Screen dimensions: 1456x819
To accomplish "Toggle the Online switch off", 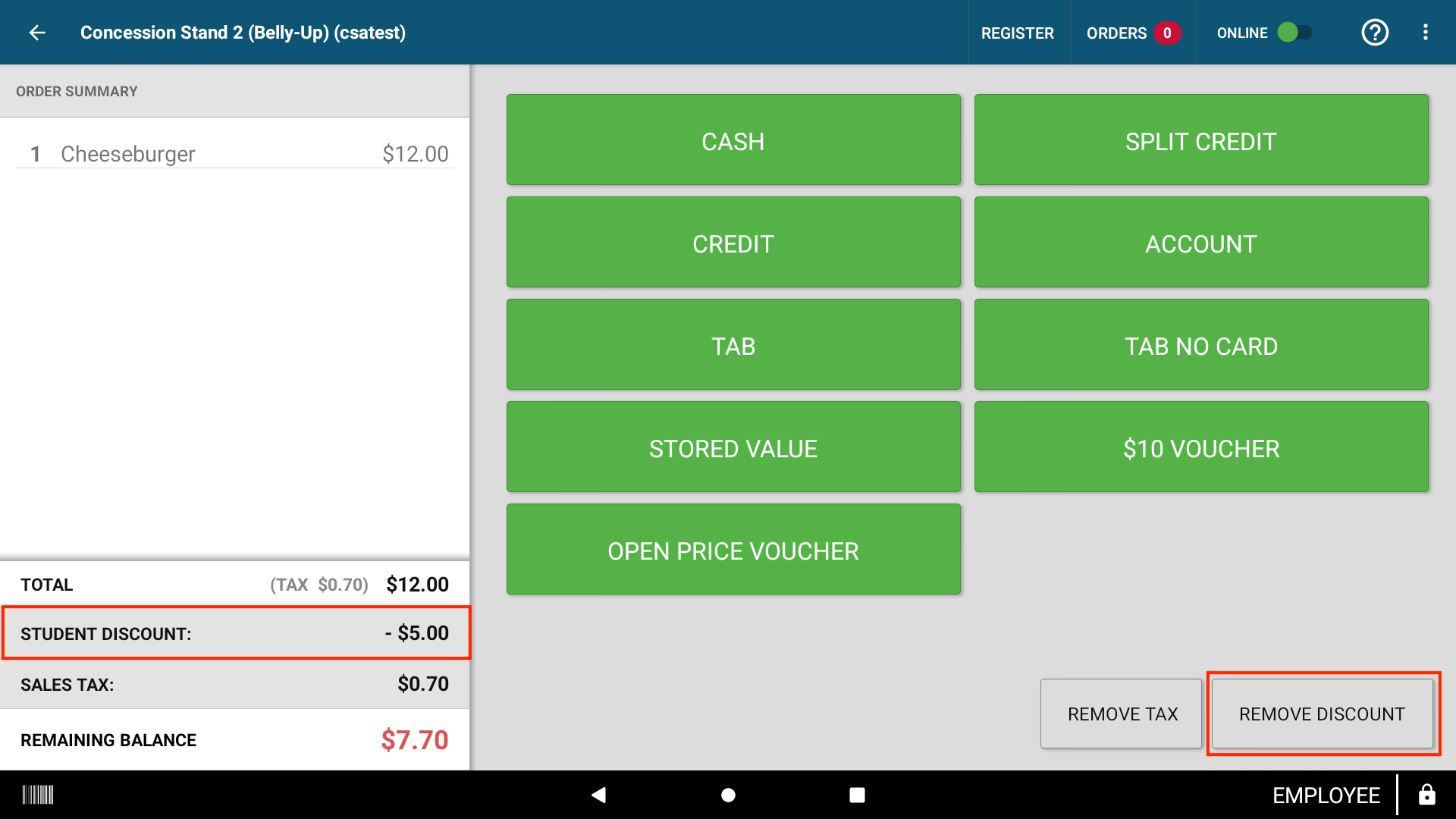I will point(1294,33).
